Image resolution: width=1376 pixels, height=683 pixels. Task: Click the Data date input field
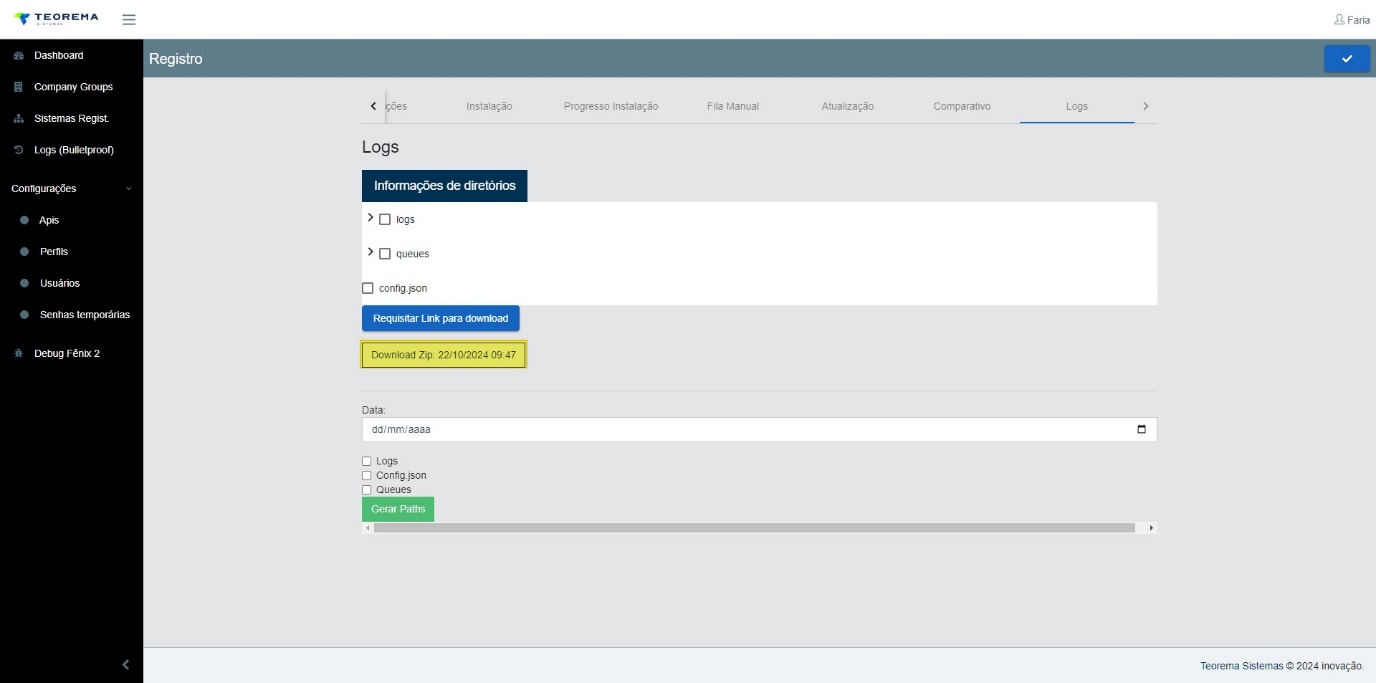coord(759,429)
